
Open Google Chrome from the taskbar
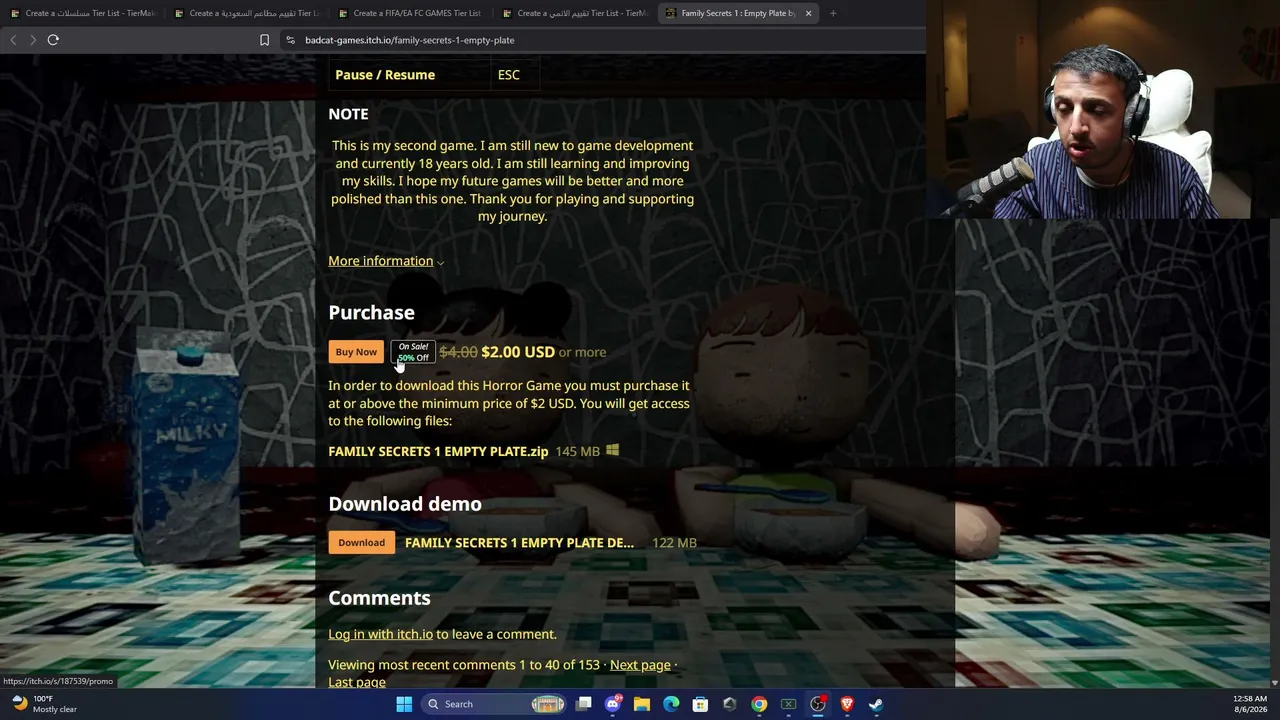coord(759,704)
